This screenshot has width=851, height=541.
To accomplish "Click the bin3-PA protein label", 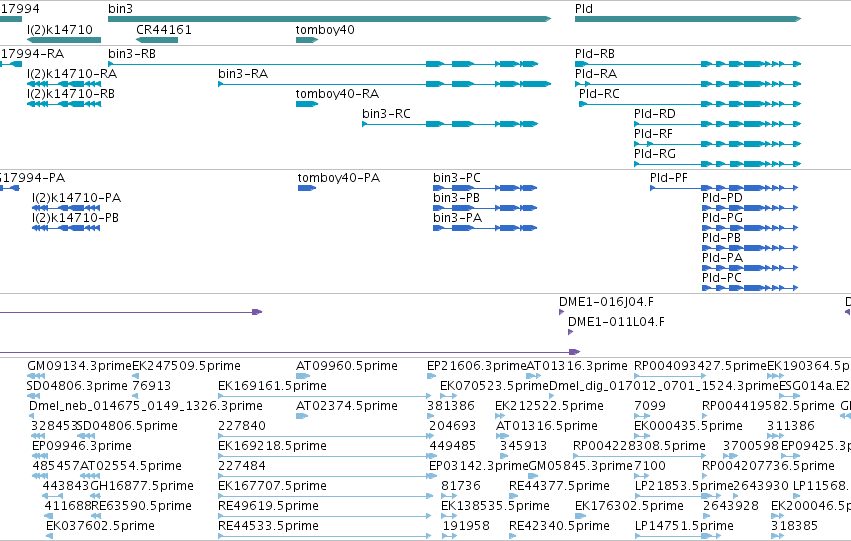I will coord(458,218).
